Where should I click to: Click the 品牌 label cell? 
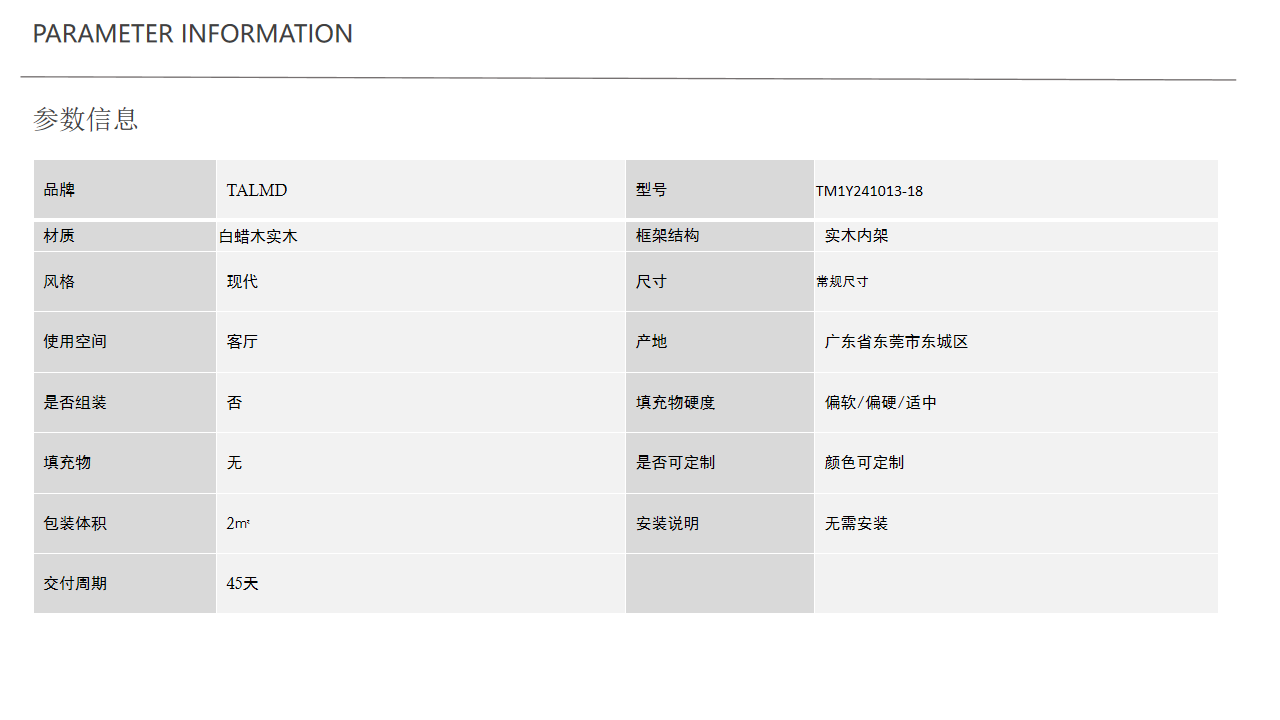(x=125, y=189)
